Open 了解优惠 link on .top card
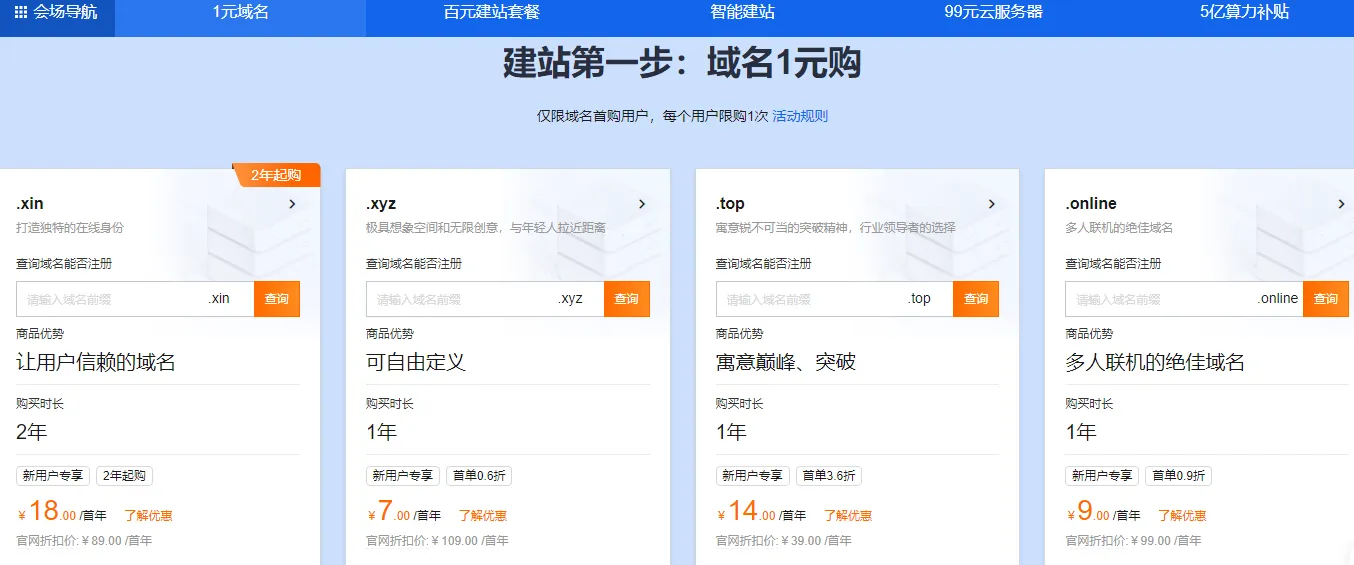The height and width of the screenshot is (565, 1354). (848, 516)
